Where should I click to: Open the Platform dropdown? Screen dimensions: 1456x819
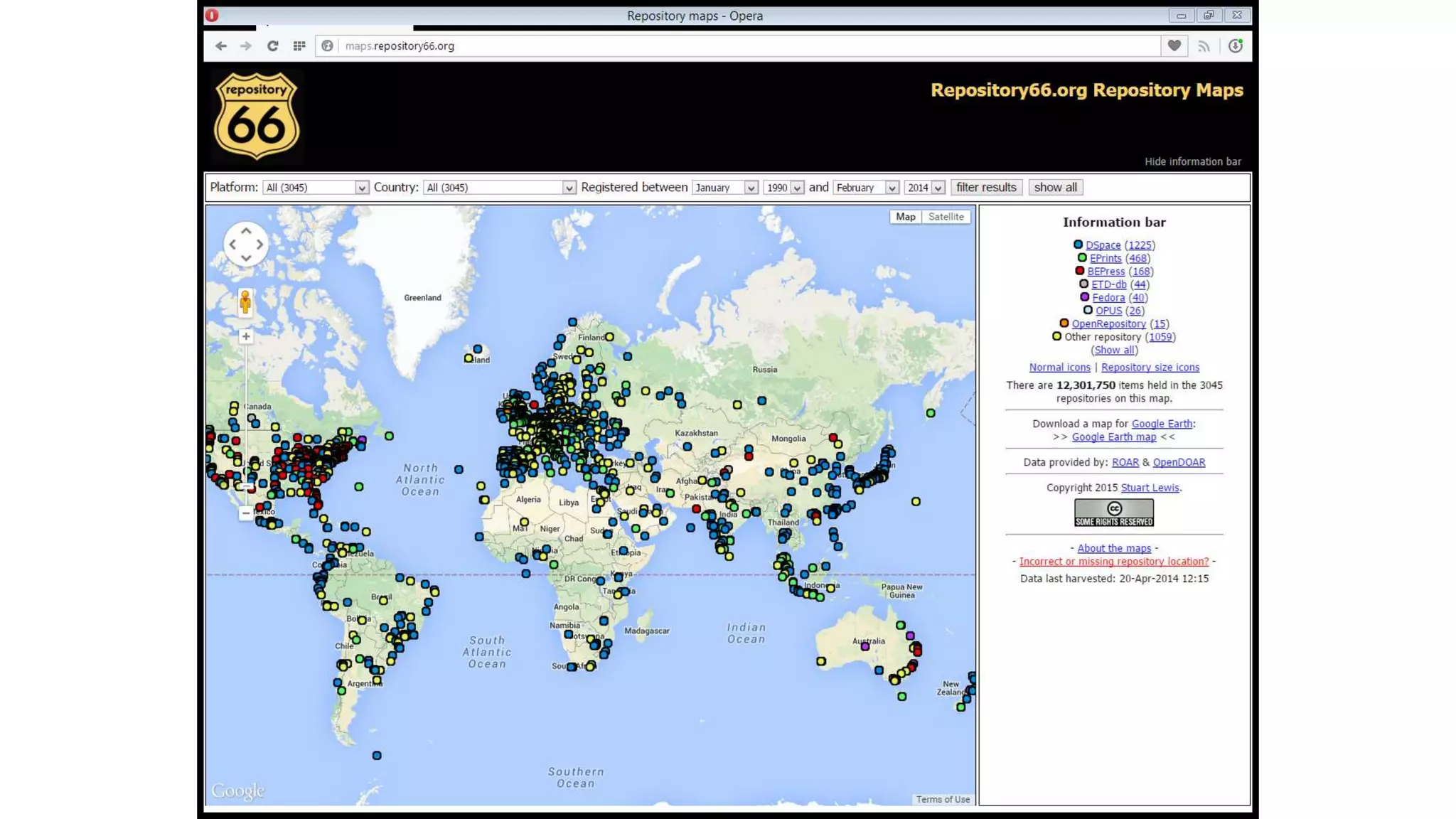click(316, 188)
